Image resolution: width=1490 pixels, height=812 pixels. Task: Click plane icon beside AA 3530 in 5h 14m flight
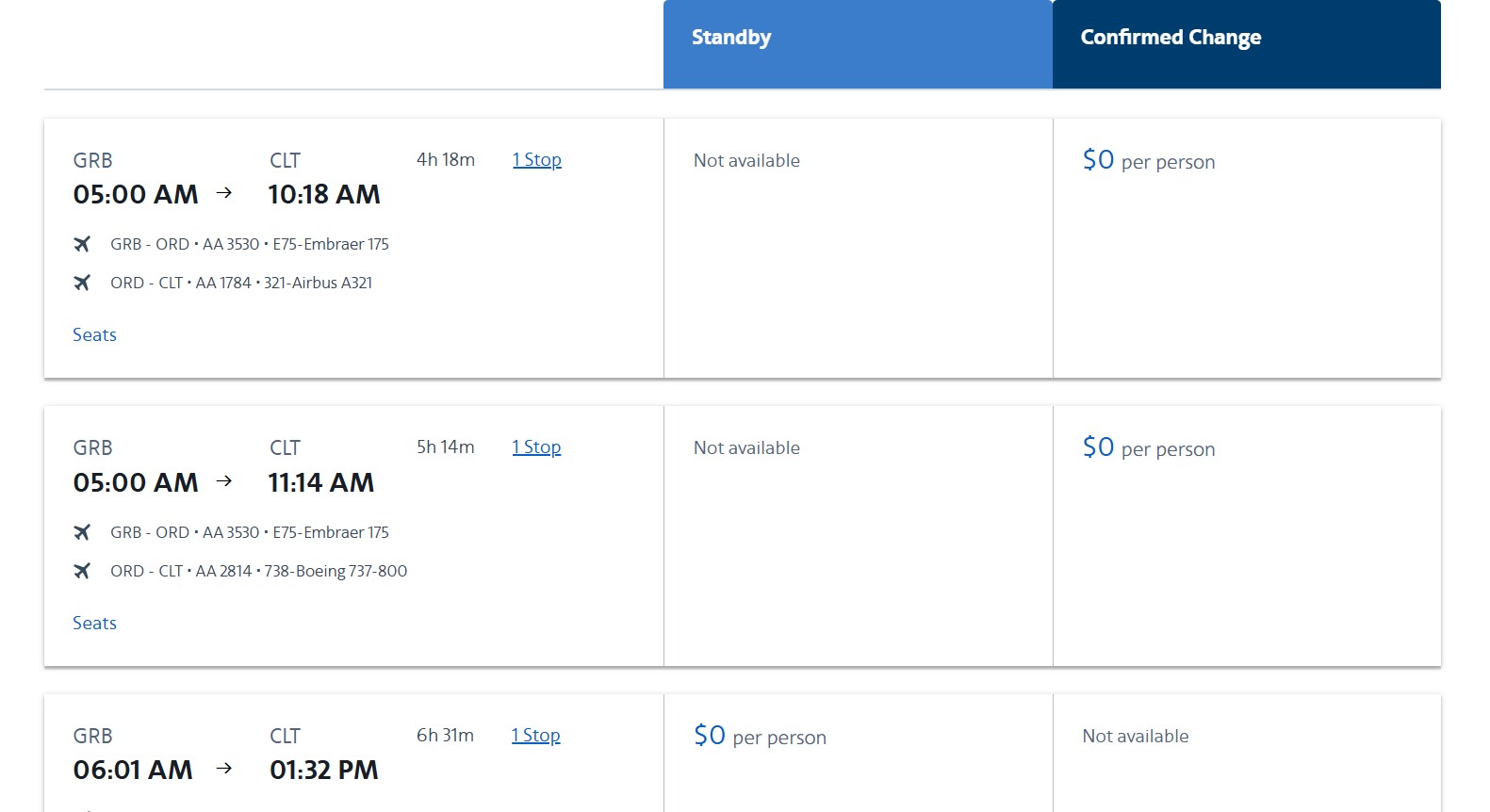[82, 532]
